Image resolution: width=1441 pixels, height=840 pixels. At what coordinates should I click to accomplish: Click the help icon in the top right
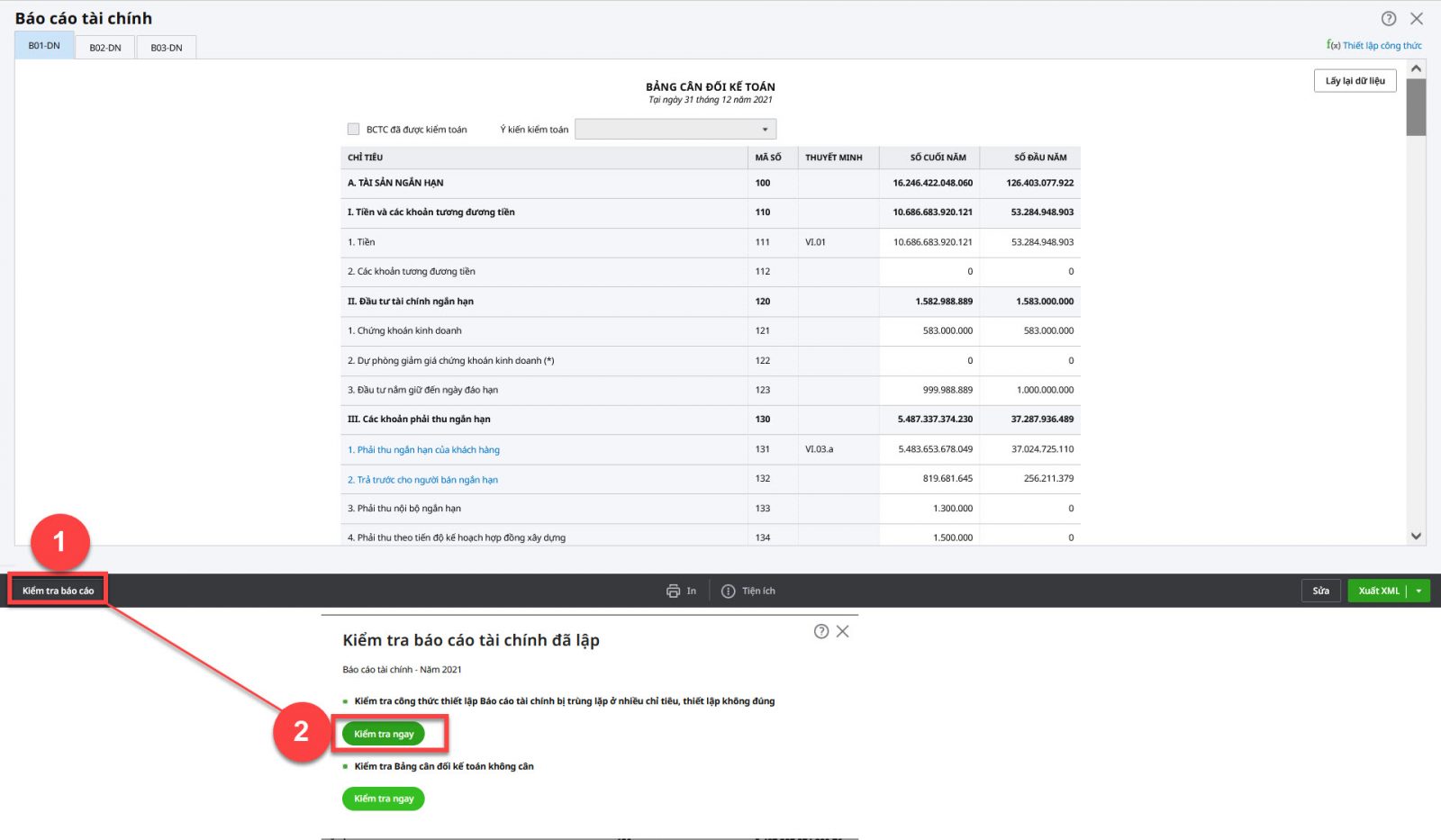tap(1389, 19)
